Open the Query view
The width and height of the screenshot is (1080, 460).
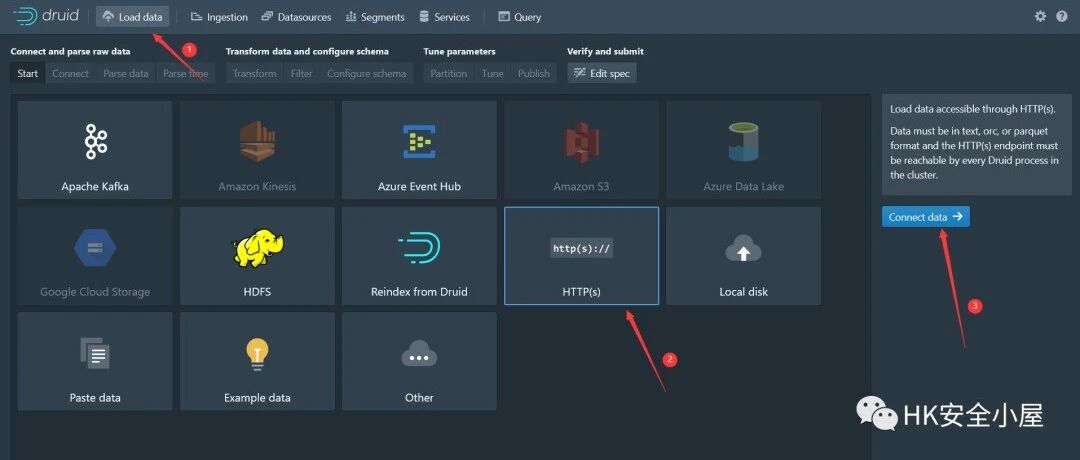click(519, 17)
